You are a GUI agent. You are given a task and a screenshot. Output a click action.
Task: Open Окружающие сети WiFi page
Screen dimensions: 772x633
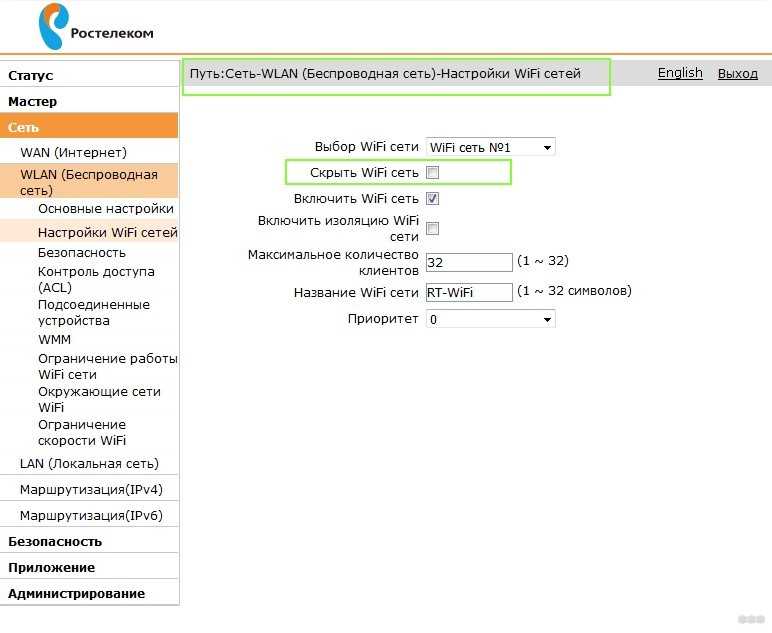click(99, 399)
